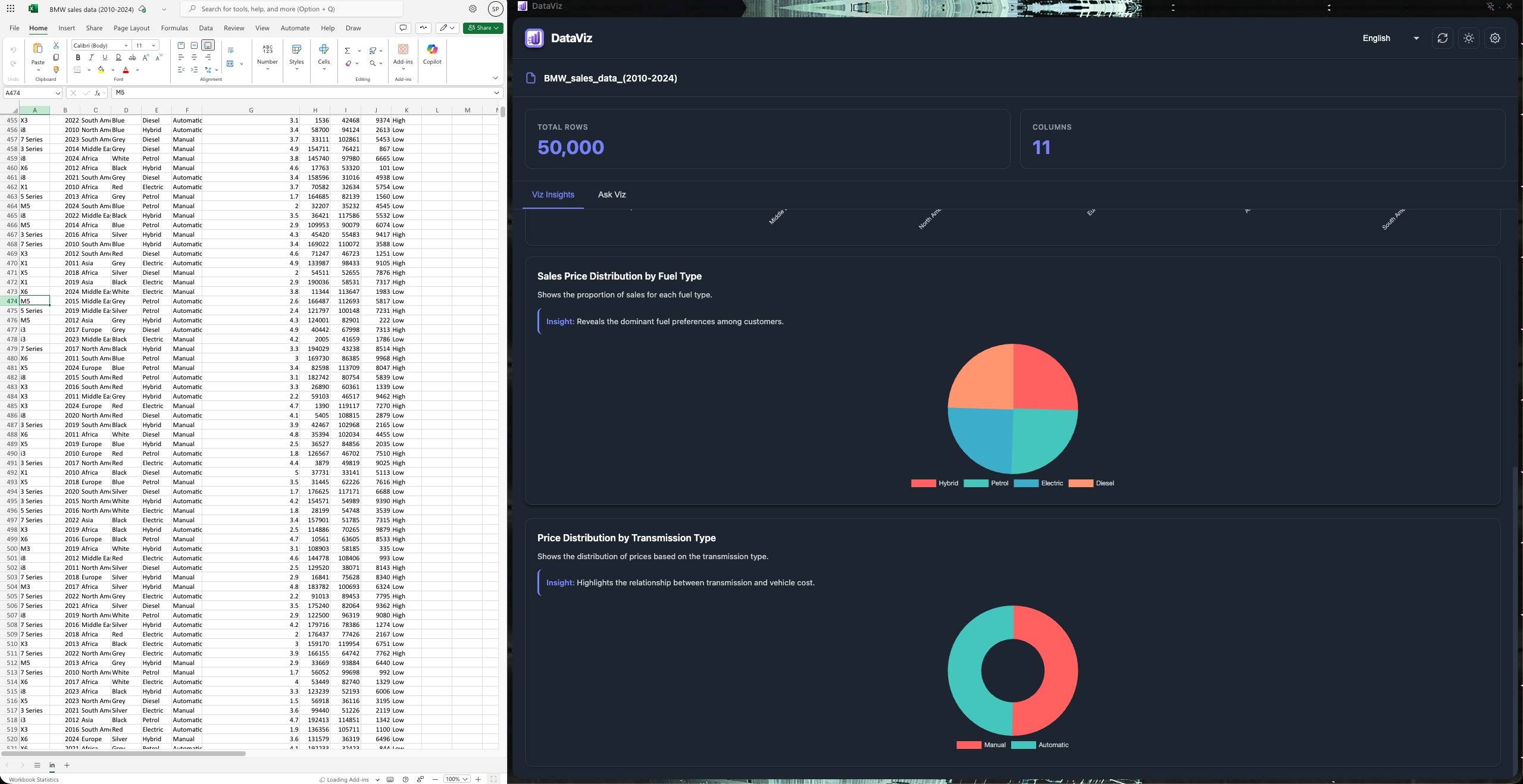
Task: Click the Format Painter brush icon
Action: tap(56, 70)
